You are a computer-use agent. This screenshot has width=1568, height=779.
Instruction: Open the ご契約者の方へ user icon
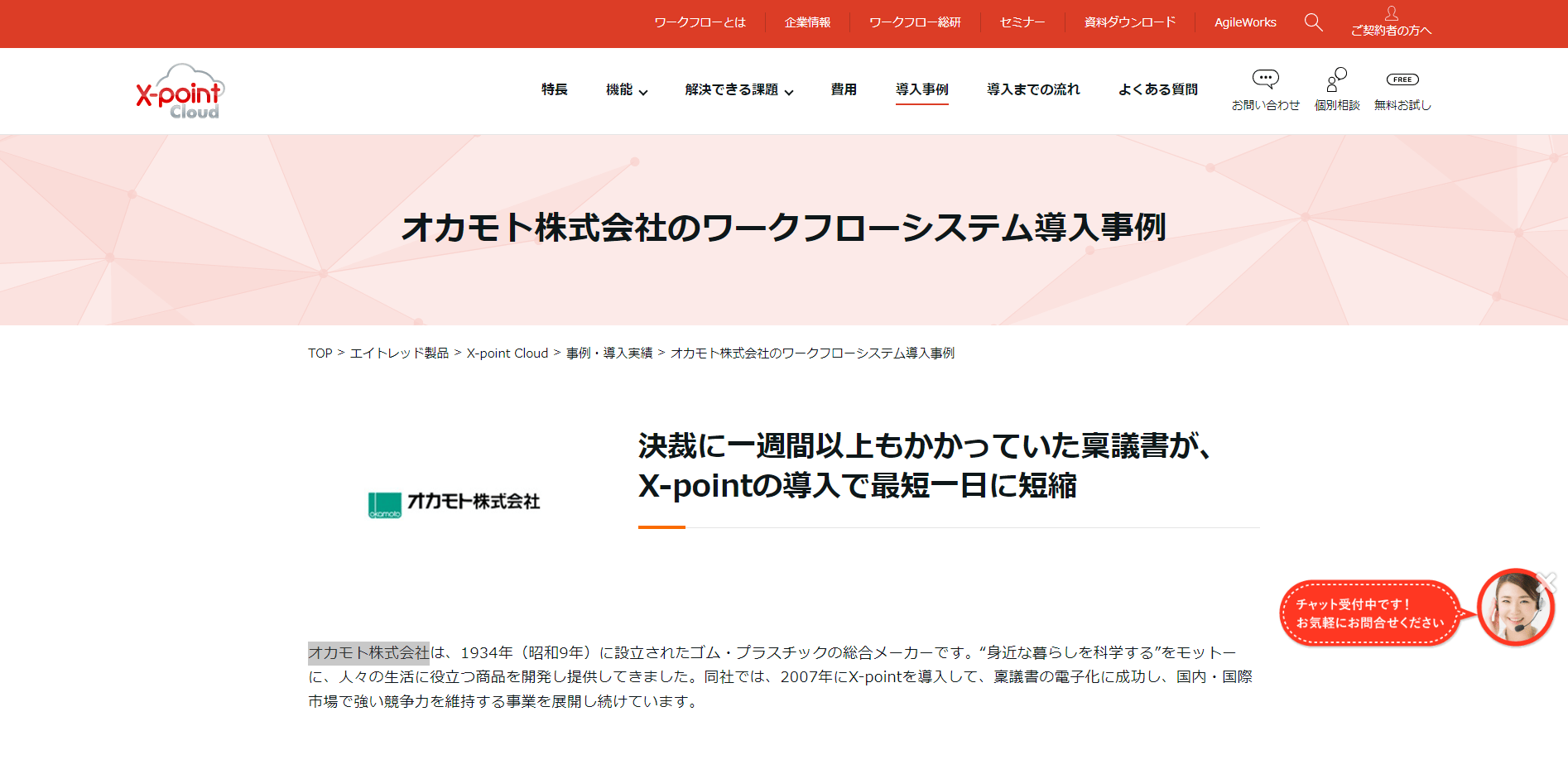(1391, 13)
